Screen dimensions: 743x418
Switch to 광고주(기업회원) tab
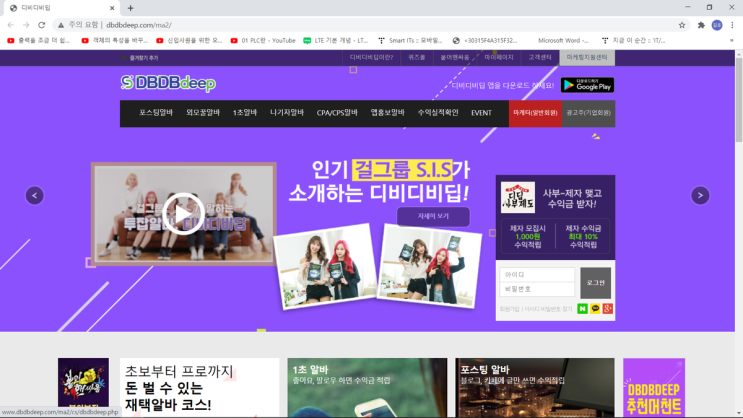(x=589, y=113)
